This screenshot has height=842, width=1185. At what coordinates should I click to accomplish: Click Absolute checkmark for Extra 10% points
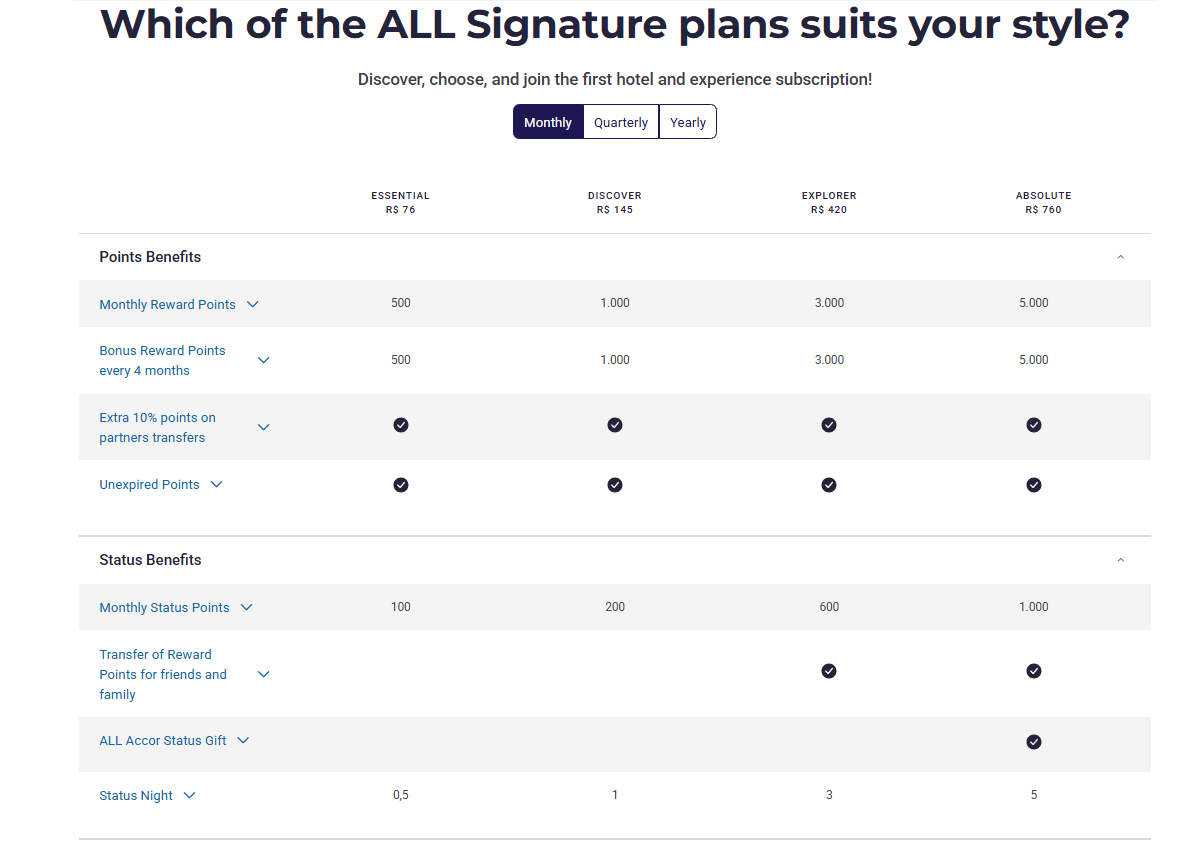[x=1034, y=425]
